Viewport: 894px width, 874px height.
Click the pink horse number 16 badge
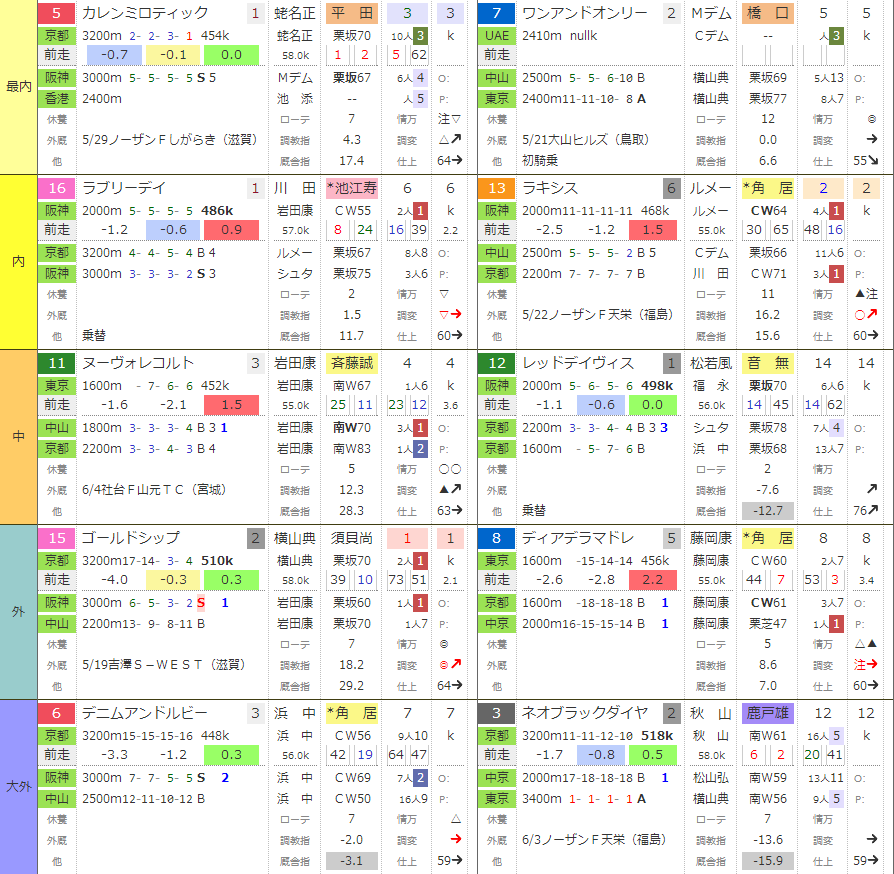[x=56, y=188]
